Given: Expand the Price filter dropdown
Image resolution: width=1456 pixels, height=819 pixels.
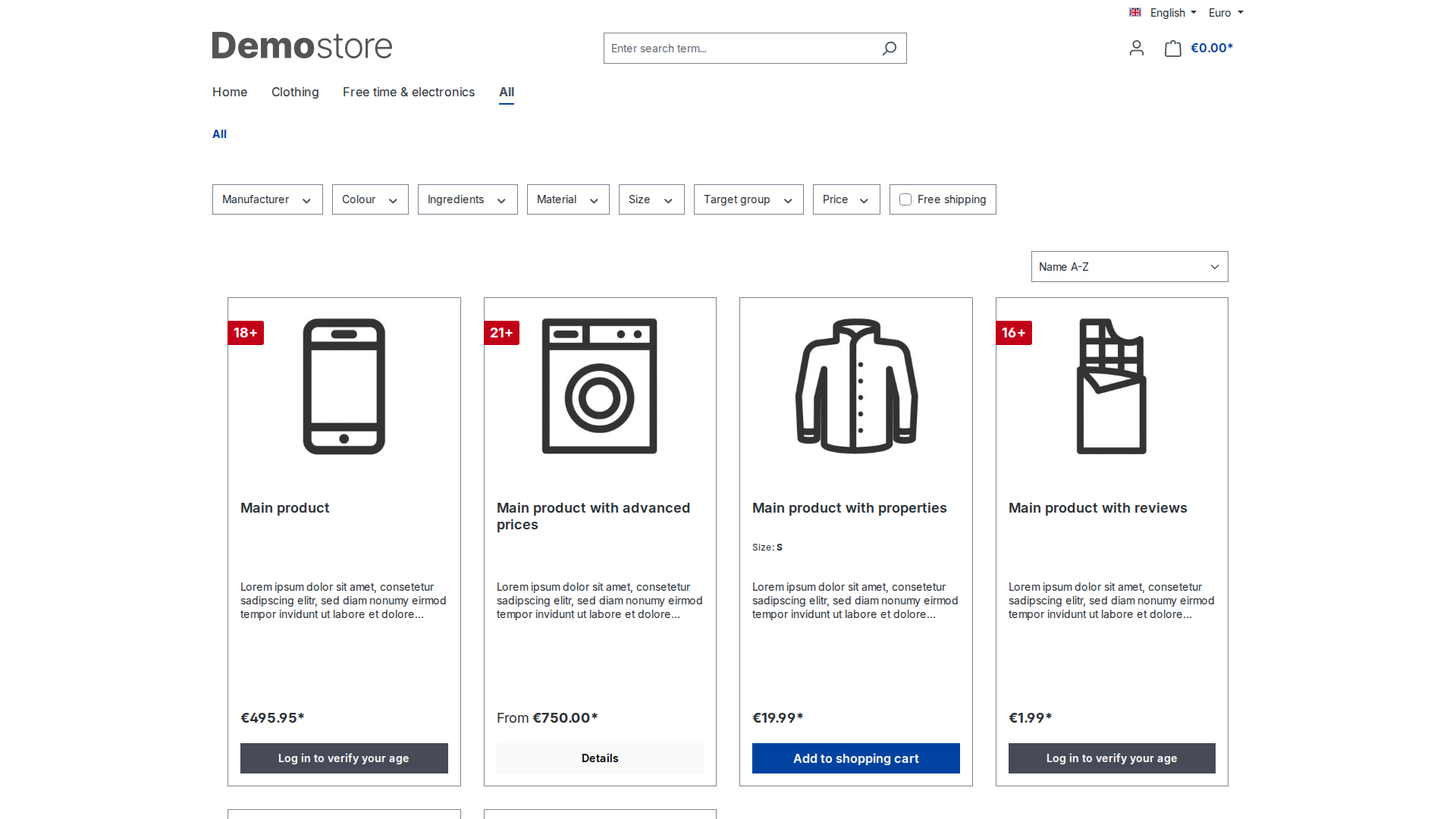Looking at the screenshot, I should 846,199.
